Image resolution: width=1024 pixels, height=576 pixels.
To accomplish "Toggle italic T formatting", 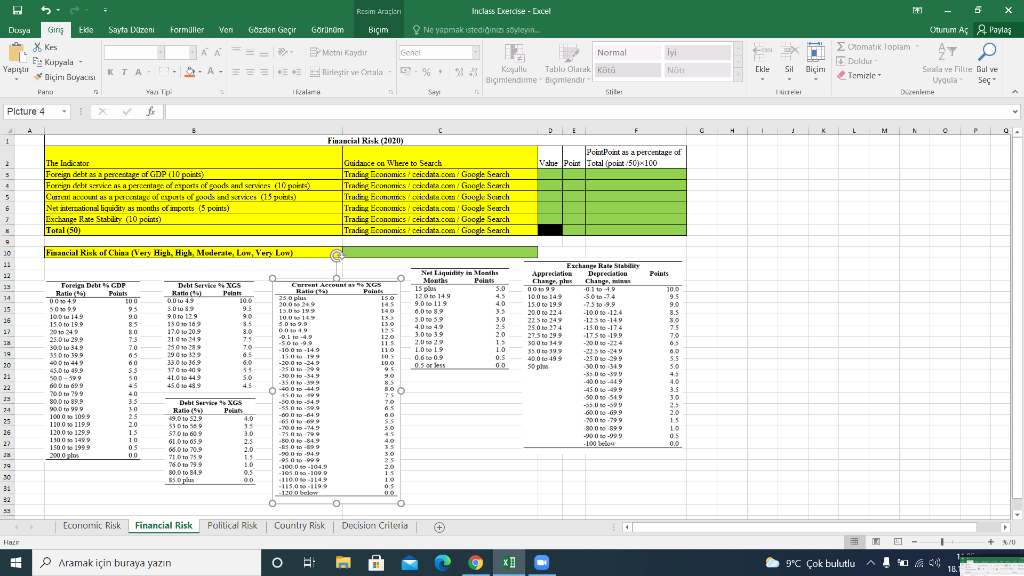I will point(124,72).
